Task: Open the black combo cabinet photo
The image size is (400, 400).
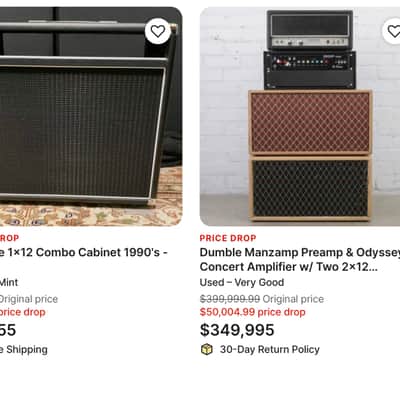Action: [91, 116]
